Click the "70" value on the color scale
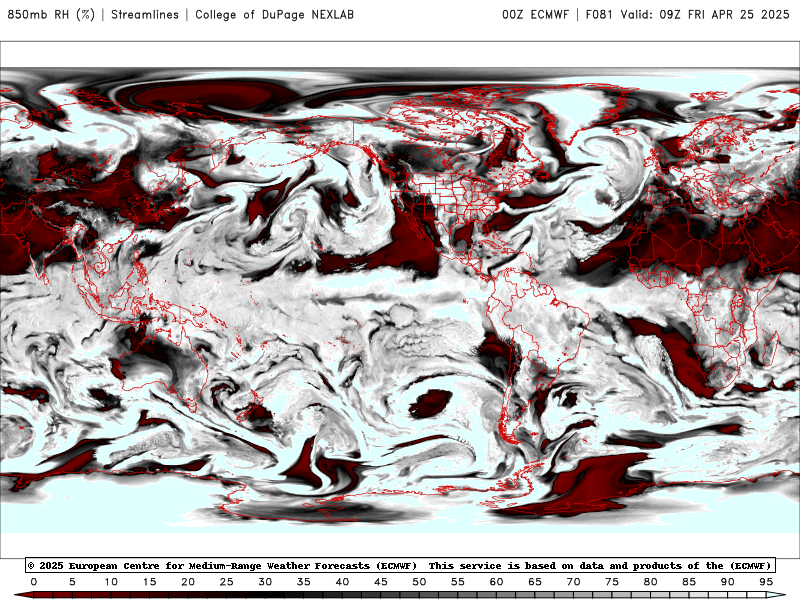 tap(573, 582)
